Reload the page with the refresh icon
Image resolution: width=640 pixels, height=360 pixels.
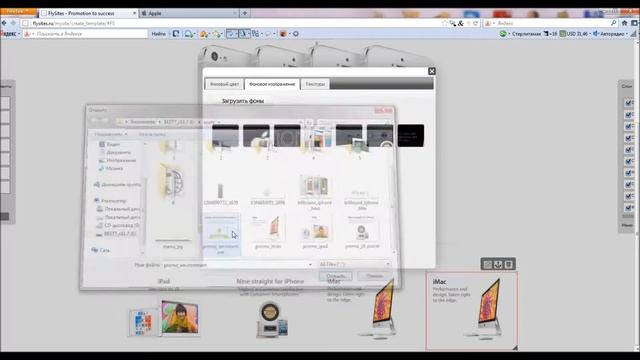click(476, 23)
